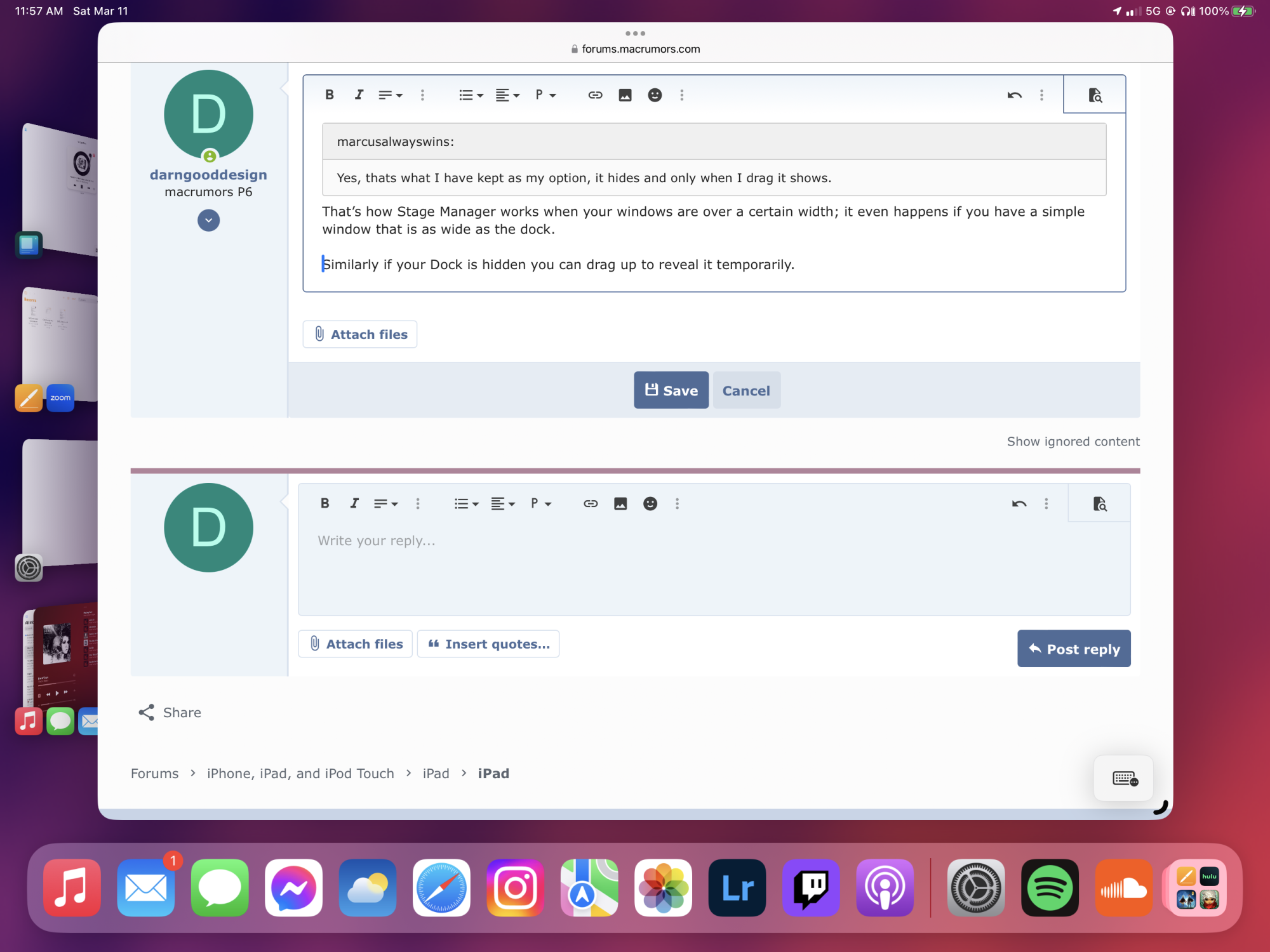The image size is (1270, 952).
Task: Open the Spotify app from the dock
Action: click(1050, 887)
